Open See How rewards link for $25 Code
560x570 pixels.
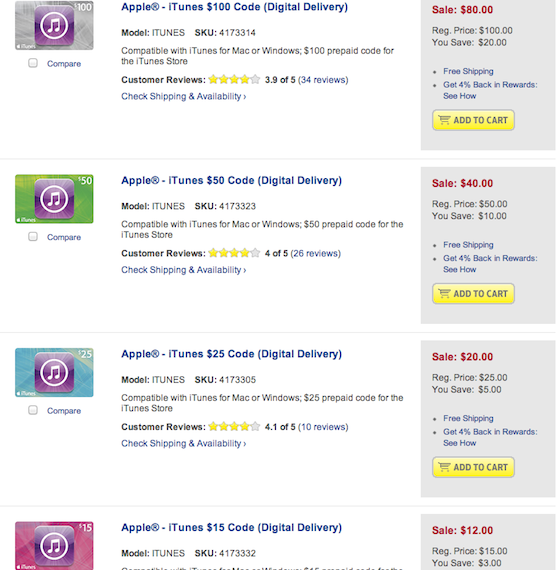click(x=459, y=443)
